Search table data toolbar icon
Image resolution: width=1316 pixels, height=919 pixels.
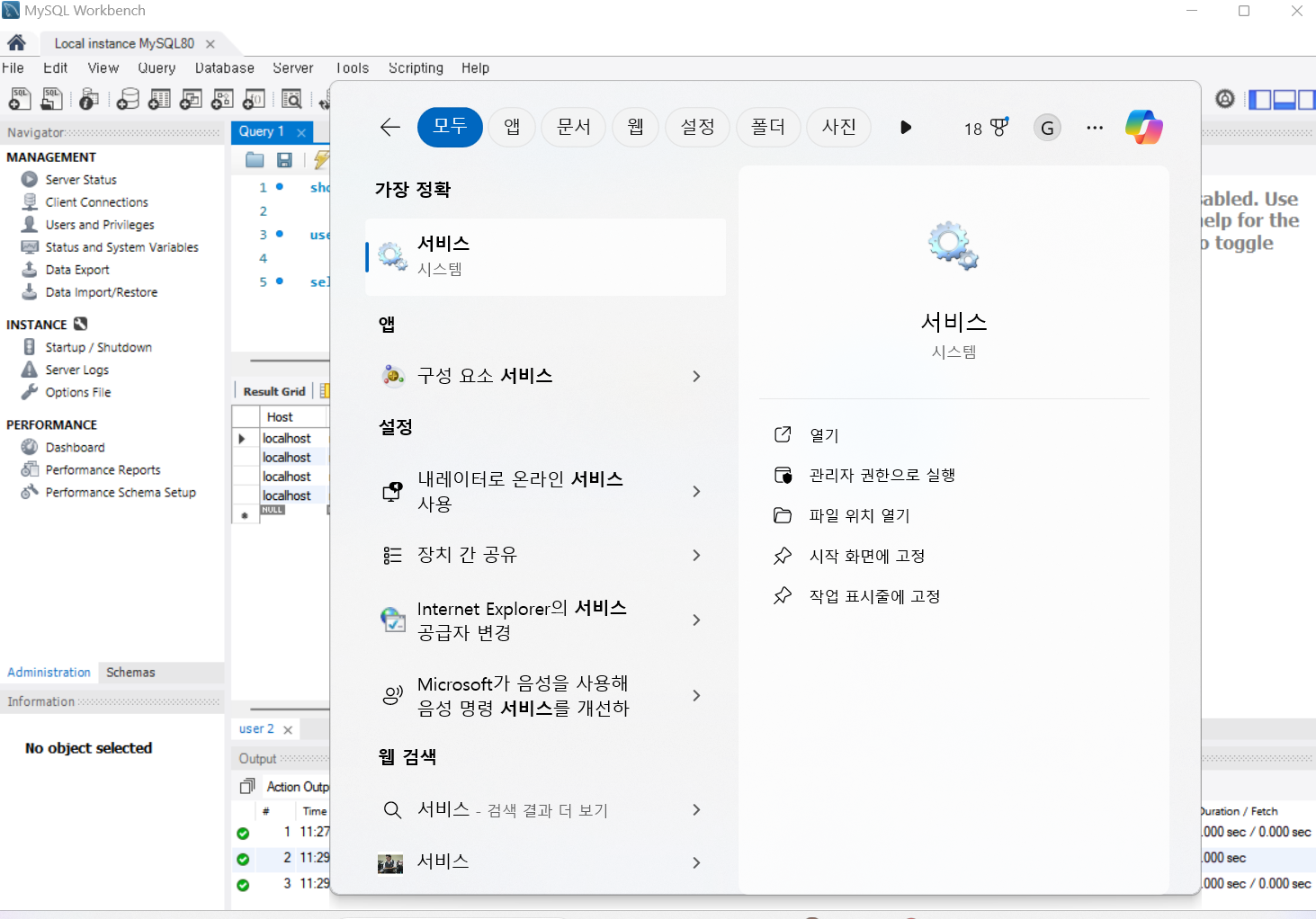pyautogui.click(x=291, y=99)
